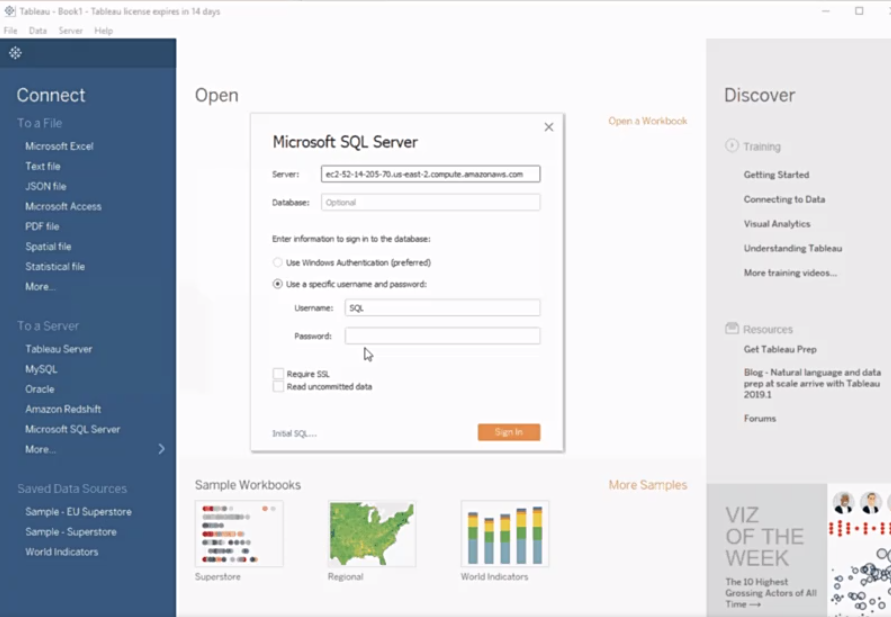Connect to a PDF file
891x617 pixels.
[x=42, y=226]
